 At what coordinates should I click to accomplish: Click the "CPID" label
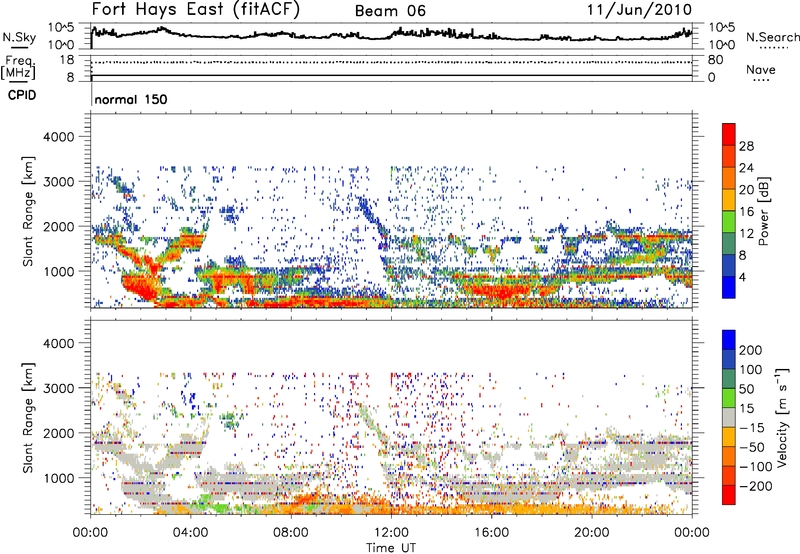[x=22, y=95]
